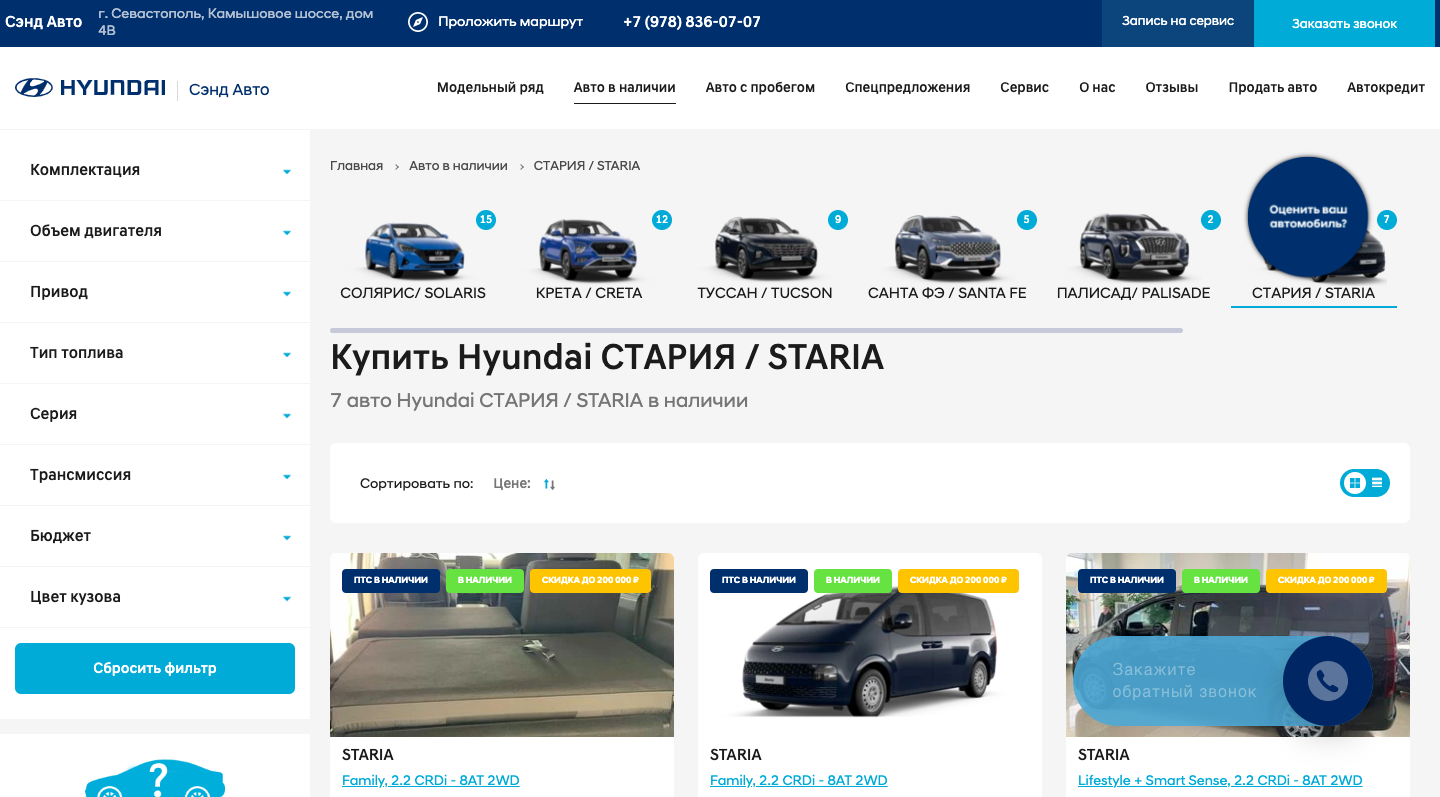This screenshot has width=1440, height=797.
Task: Click the Севастополь, Камышовое шоссе address text
Action: (x=236, y=22)
